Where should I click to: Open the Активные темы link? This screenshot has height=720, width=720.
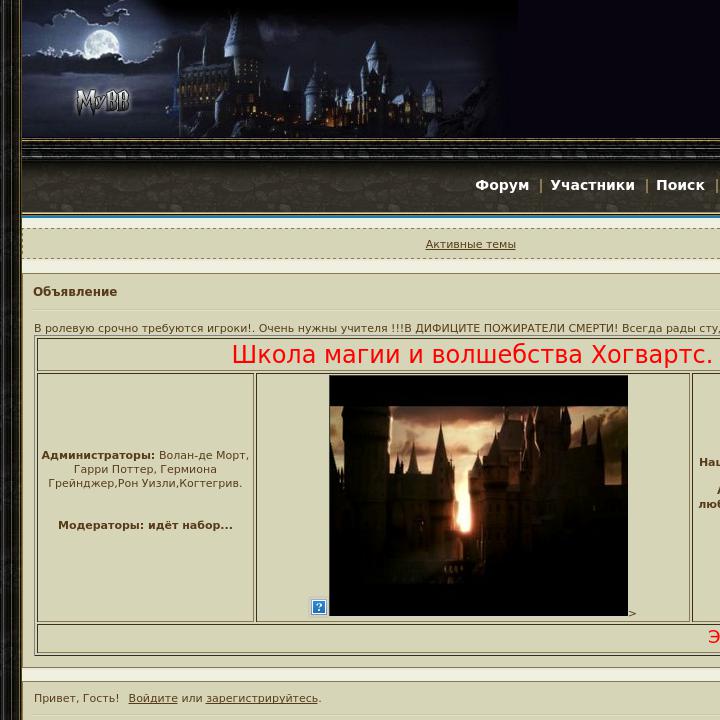point(471,244)
